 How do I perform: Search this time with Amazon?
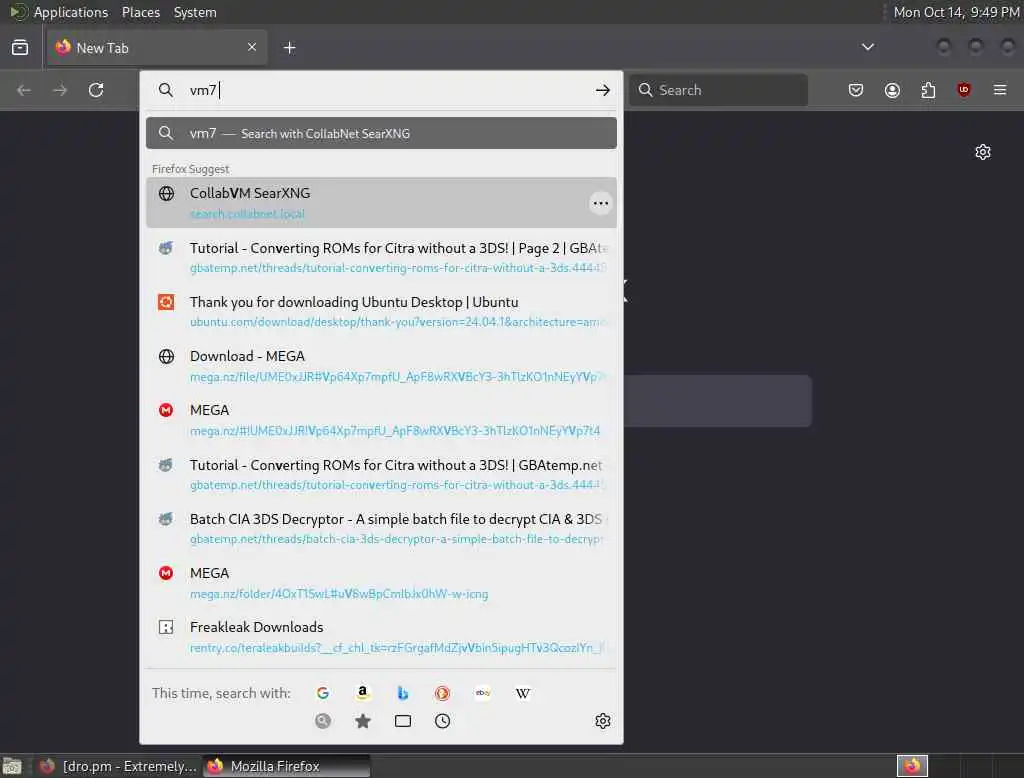(362, 693)
